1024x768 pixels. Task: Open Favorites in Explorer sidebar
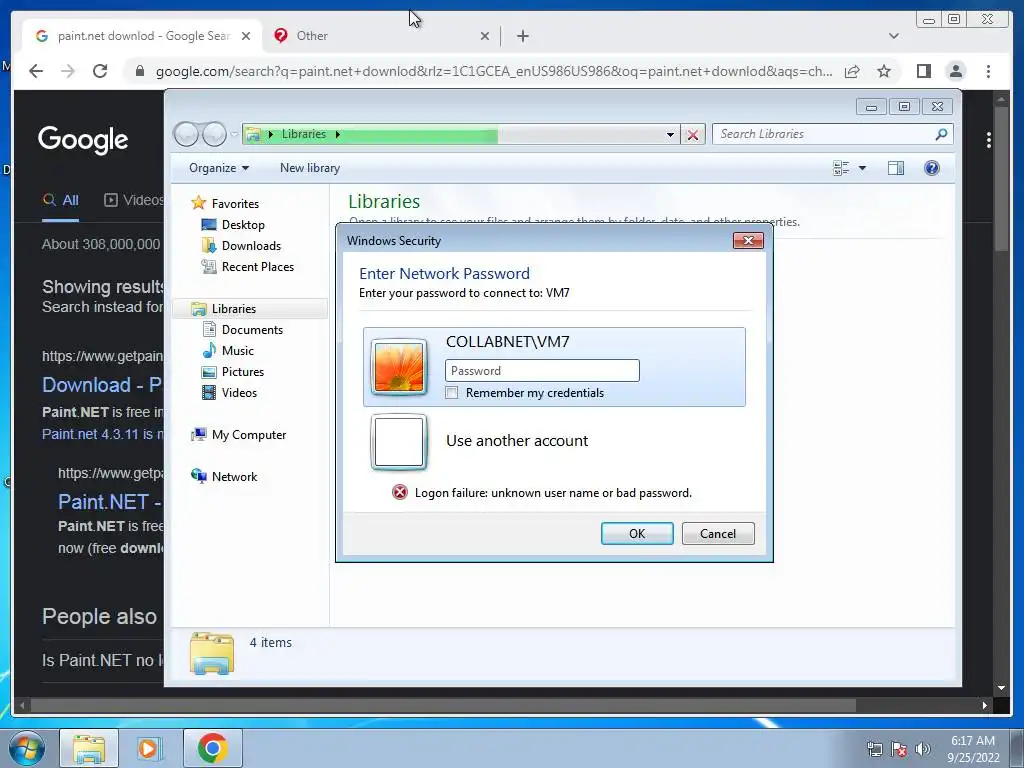(x=235, y=204)
